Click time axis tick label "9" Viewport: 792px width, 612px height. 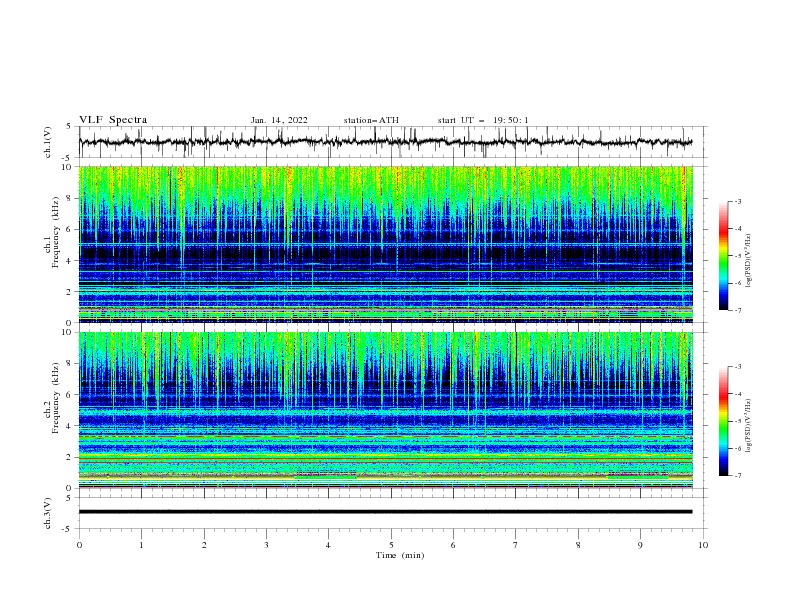pyautogui.click(x=640, y=545)
